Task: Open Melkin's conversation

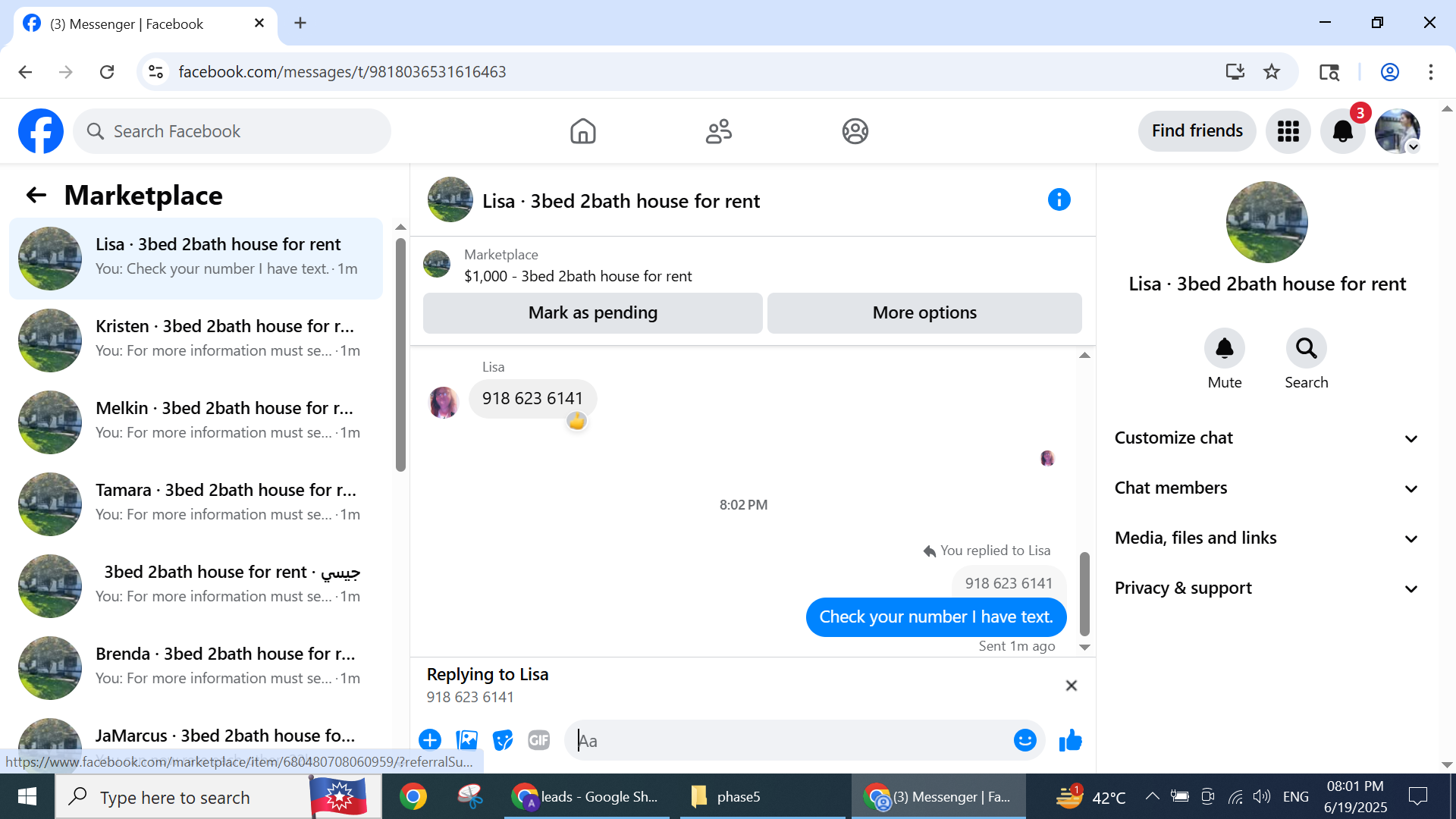Action: click(x=196, y=422)
